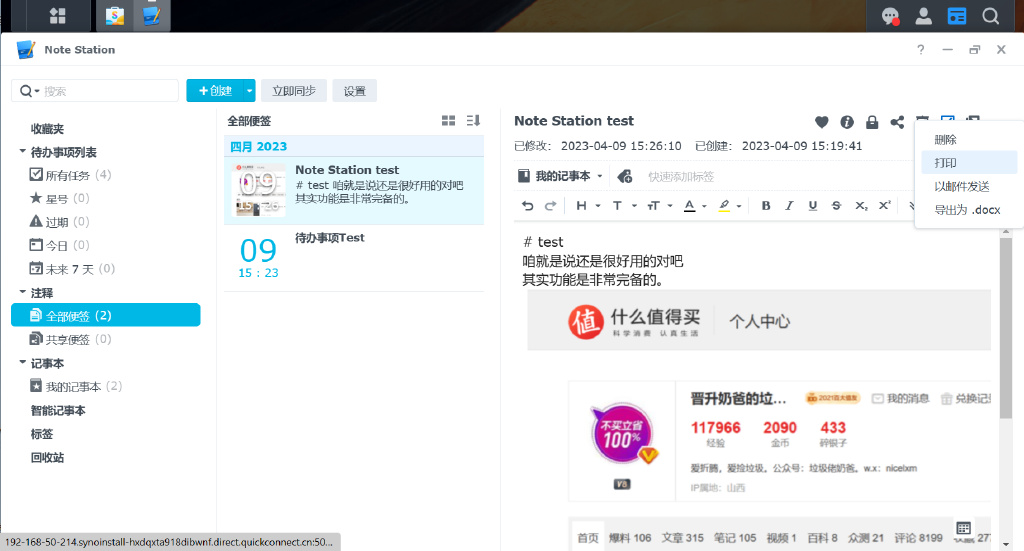1024x551 pixels.
Task: Toggle subscript formatting
Action: tap(861, 206)
